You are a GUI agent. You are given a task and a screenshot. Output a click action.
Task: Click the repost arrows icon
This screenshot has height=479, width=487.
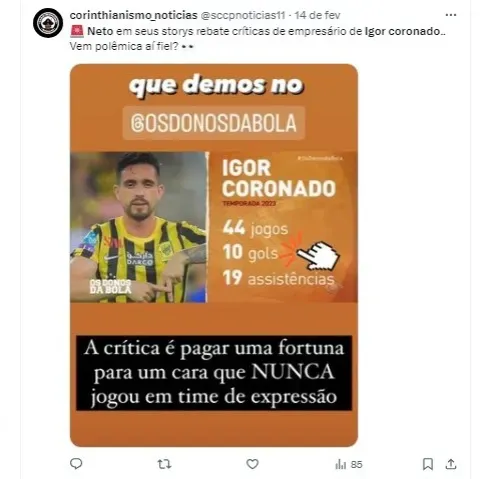click(164, 464)
